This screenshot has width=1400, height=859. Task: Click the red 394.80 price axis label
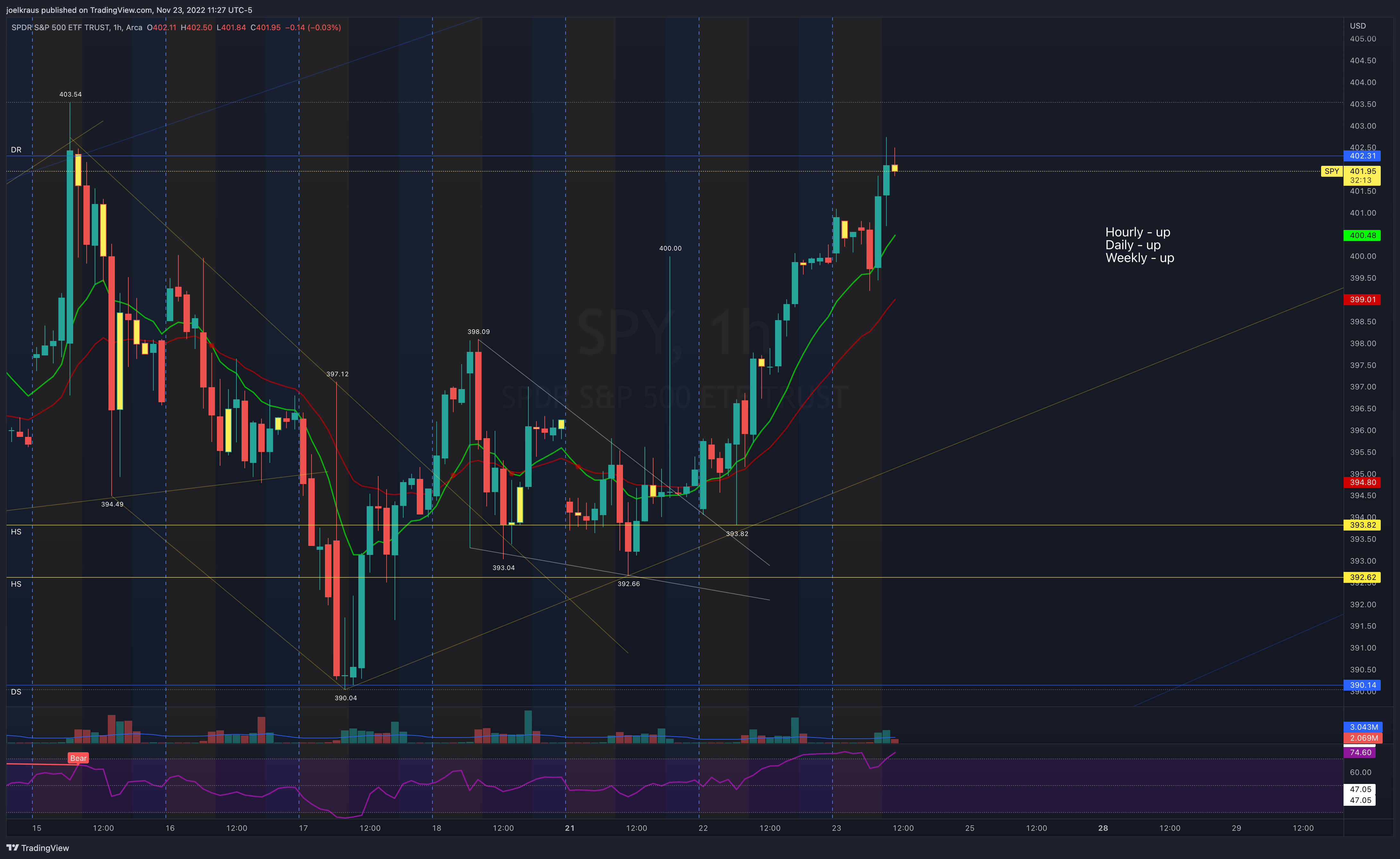[x=1362, y=482]
